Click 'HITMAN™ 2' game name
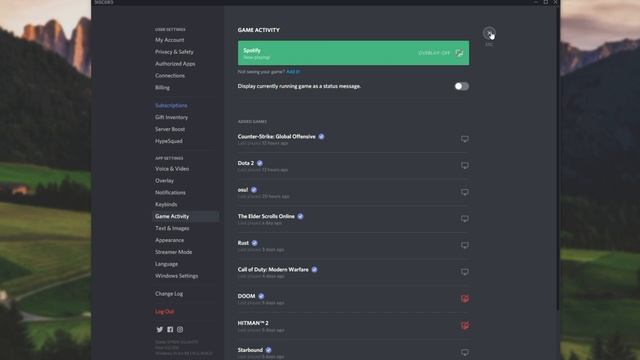 (253, 323)
